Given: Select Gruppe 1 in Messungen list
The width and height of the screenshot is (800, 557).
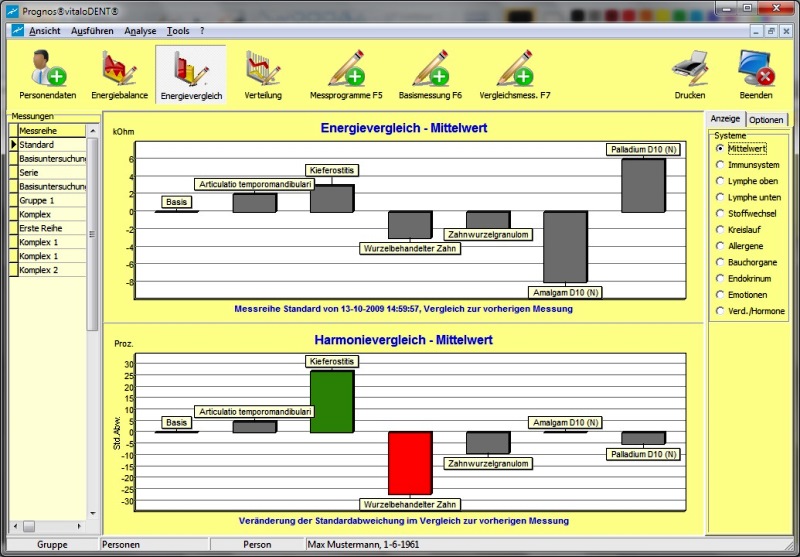Looking at the screenshot, I should pos(48,200).
